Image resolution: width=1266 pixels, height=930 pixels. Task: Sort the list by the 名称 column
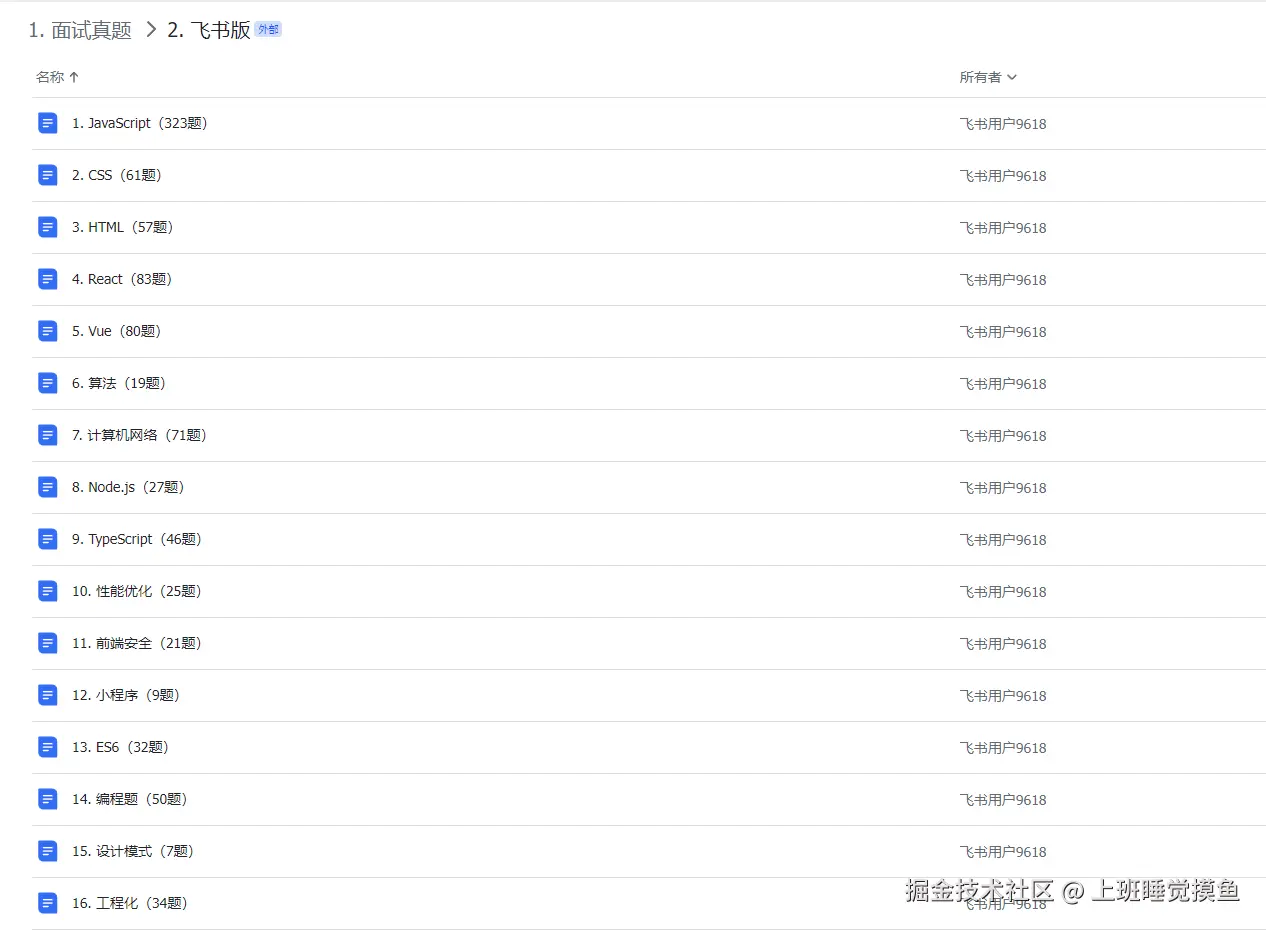(x=57, y=77)
